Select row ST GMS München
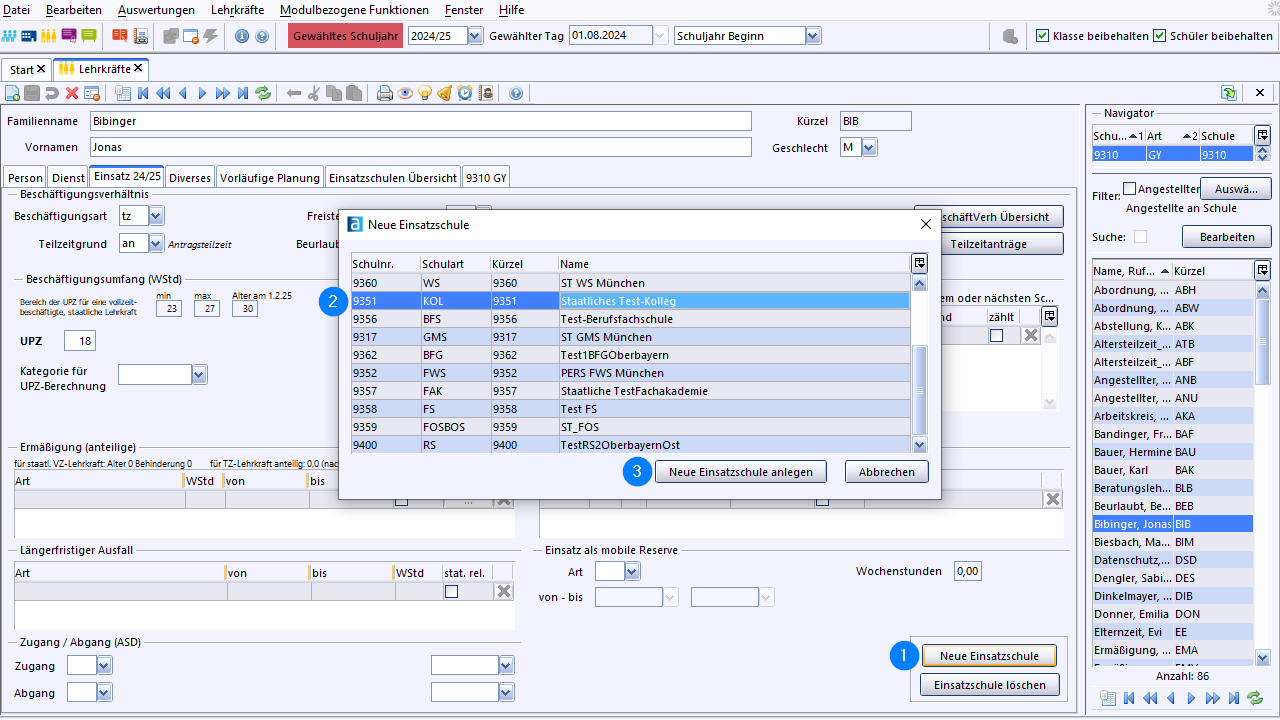1280x720 pixels. (630, 337)
